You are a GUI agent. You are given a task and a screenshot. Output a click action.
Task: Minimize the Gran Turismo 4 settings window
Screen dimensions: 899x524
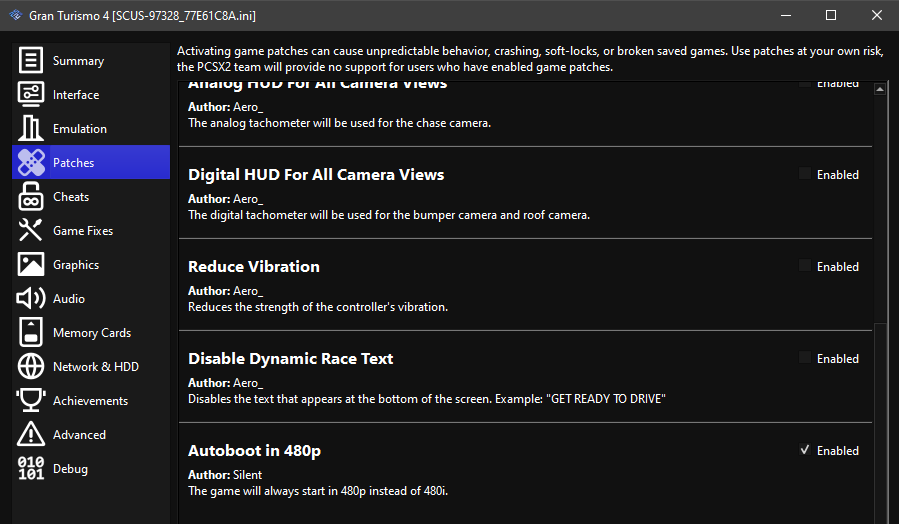tap(786, 15)
